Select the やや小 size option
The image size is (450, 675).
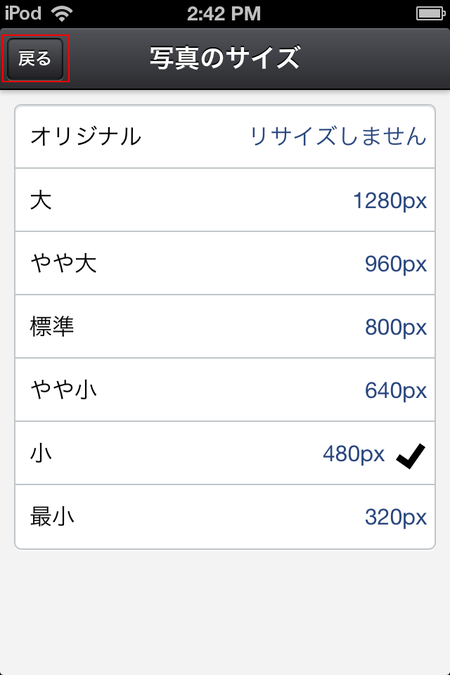[225, 390]
